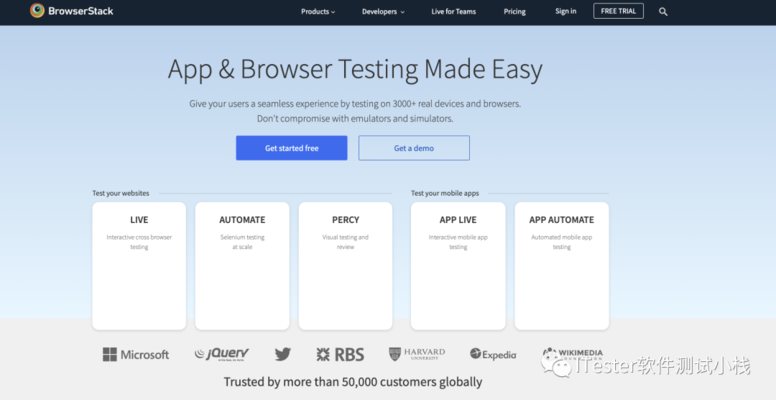Open the search magnifier icon

tap(663, 12)
